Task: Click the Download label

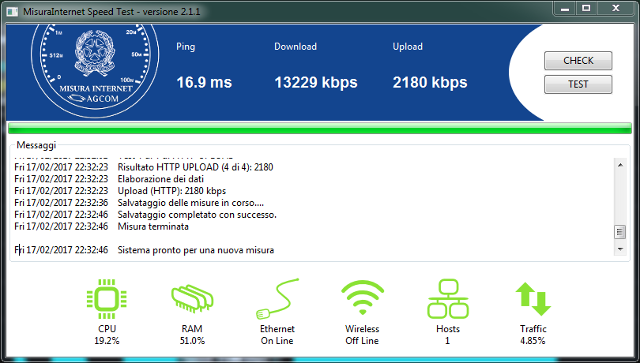Action: click(295, 47)
